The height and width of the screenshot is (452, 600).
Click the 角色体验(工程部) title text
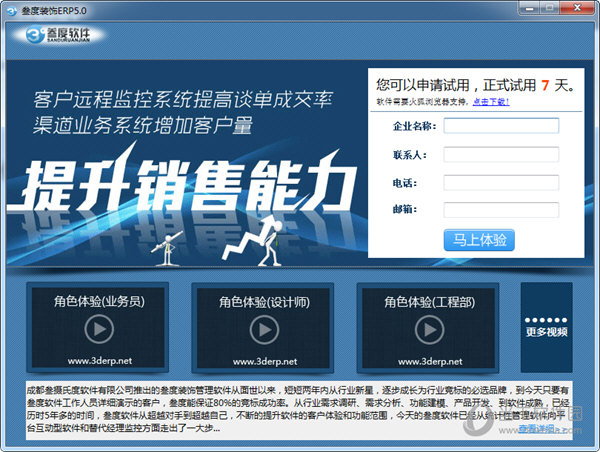click(x=429, y=302)
